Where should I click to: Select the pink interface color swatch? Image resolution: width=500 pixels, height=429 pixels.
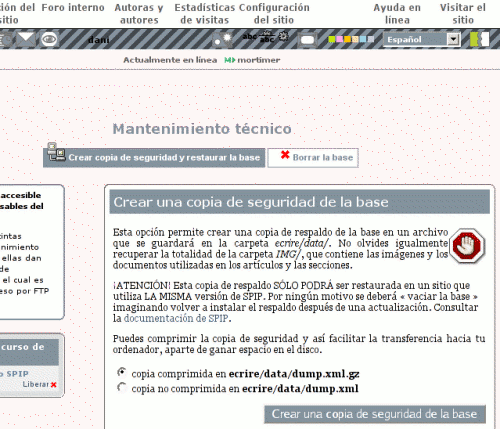coord(340,39)
